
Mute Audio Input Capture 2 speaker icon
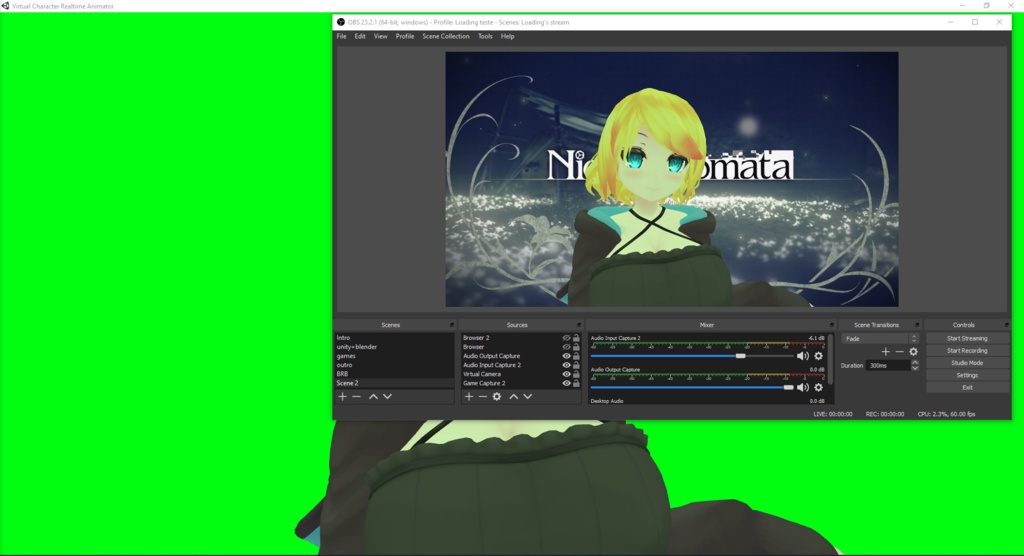point(803,356)
